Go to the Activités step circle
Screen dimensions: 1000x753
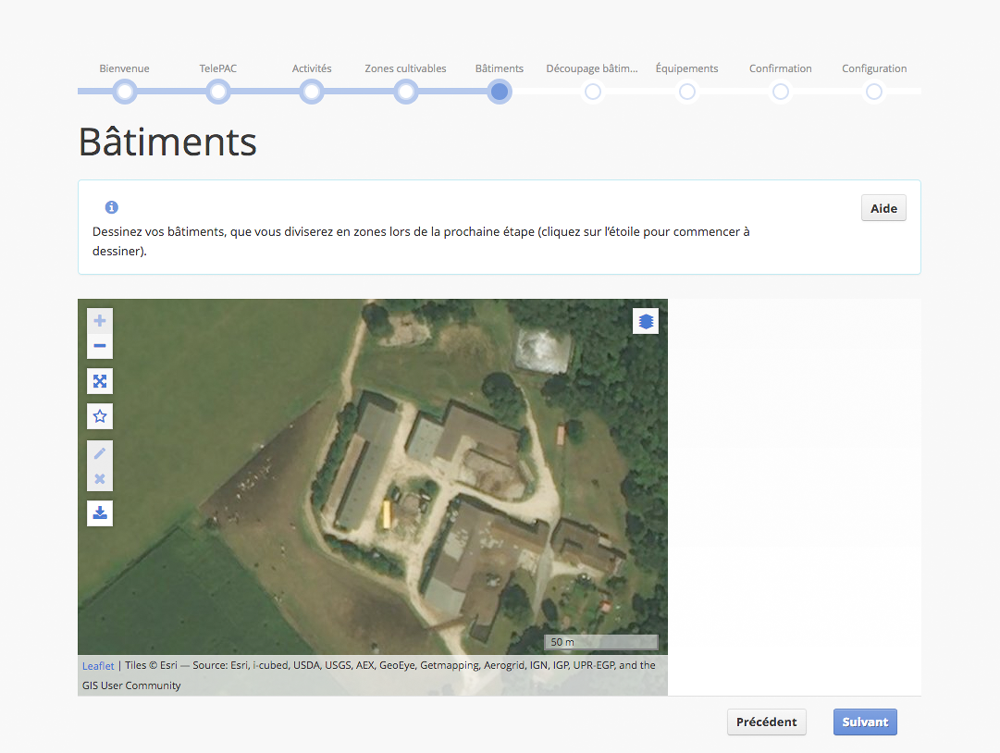tap(312, 92)
